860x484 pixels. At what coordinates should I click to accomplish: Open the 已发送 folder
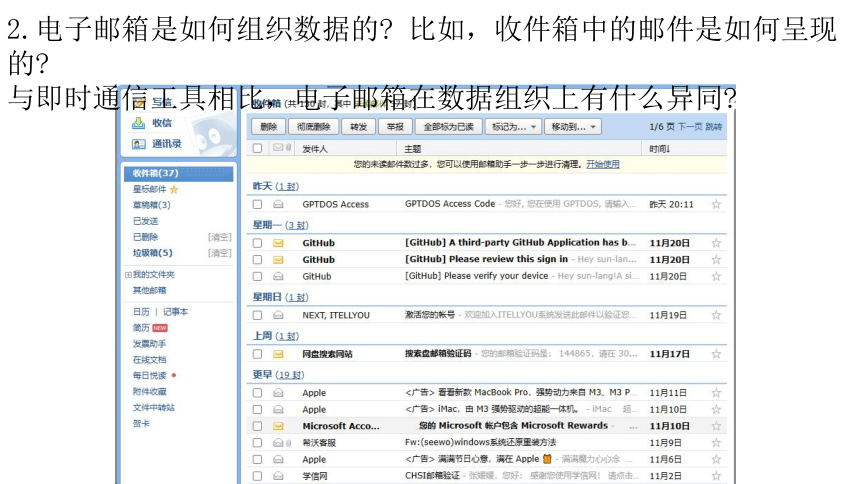click(x=145, y=221)
